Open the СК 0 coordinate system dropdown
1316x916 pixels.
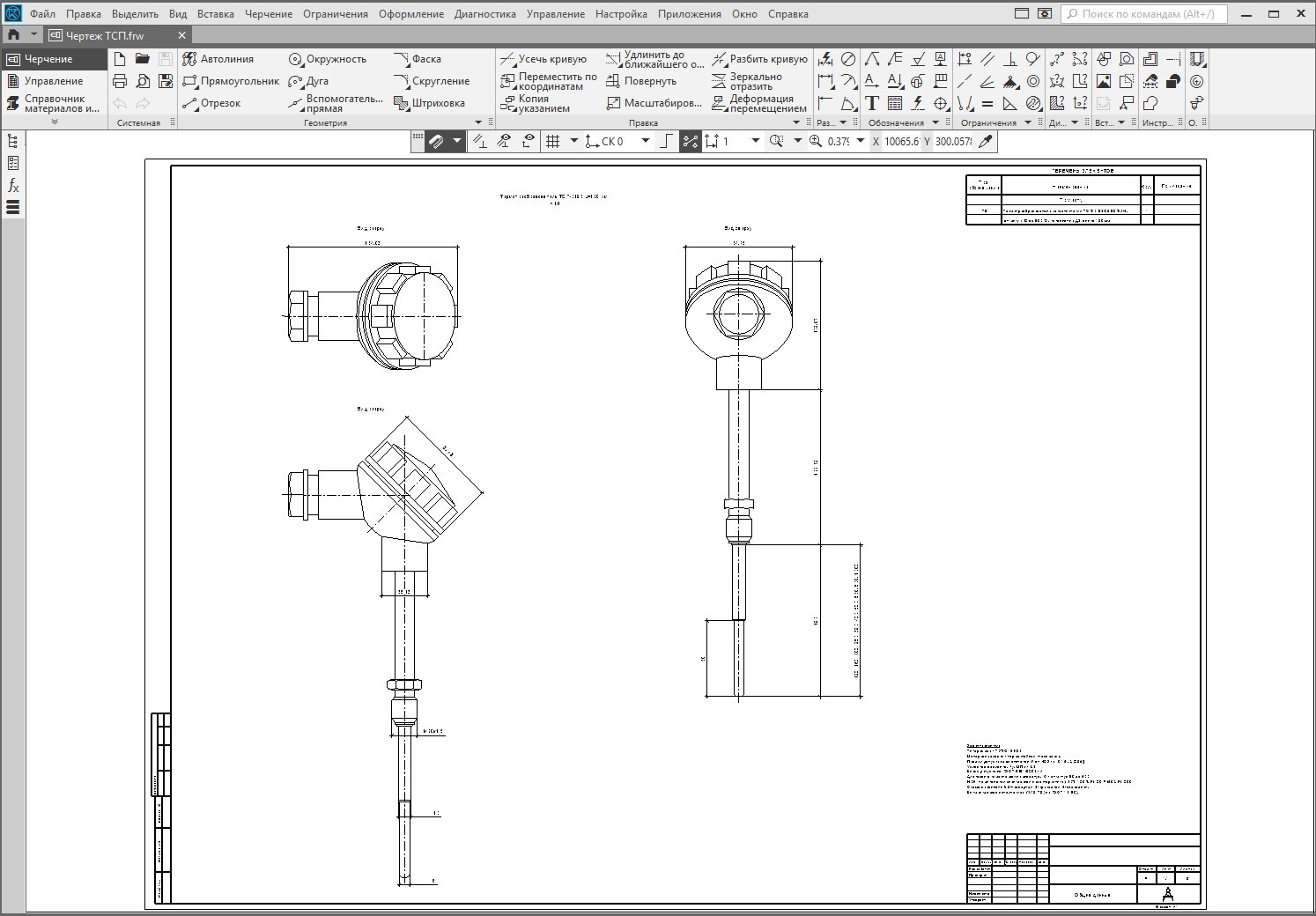(646, 141)
